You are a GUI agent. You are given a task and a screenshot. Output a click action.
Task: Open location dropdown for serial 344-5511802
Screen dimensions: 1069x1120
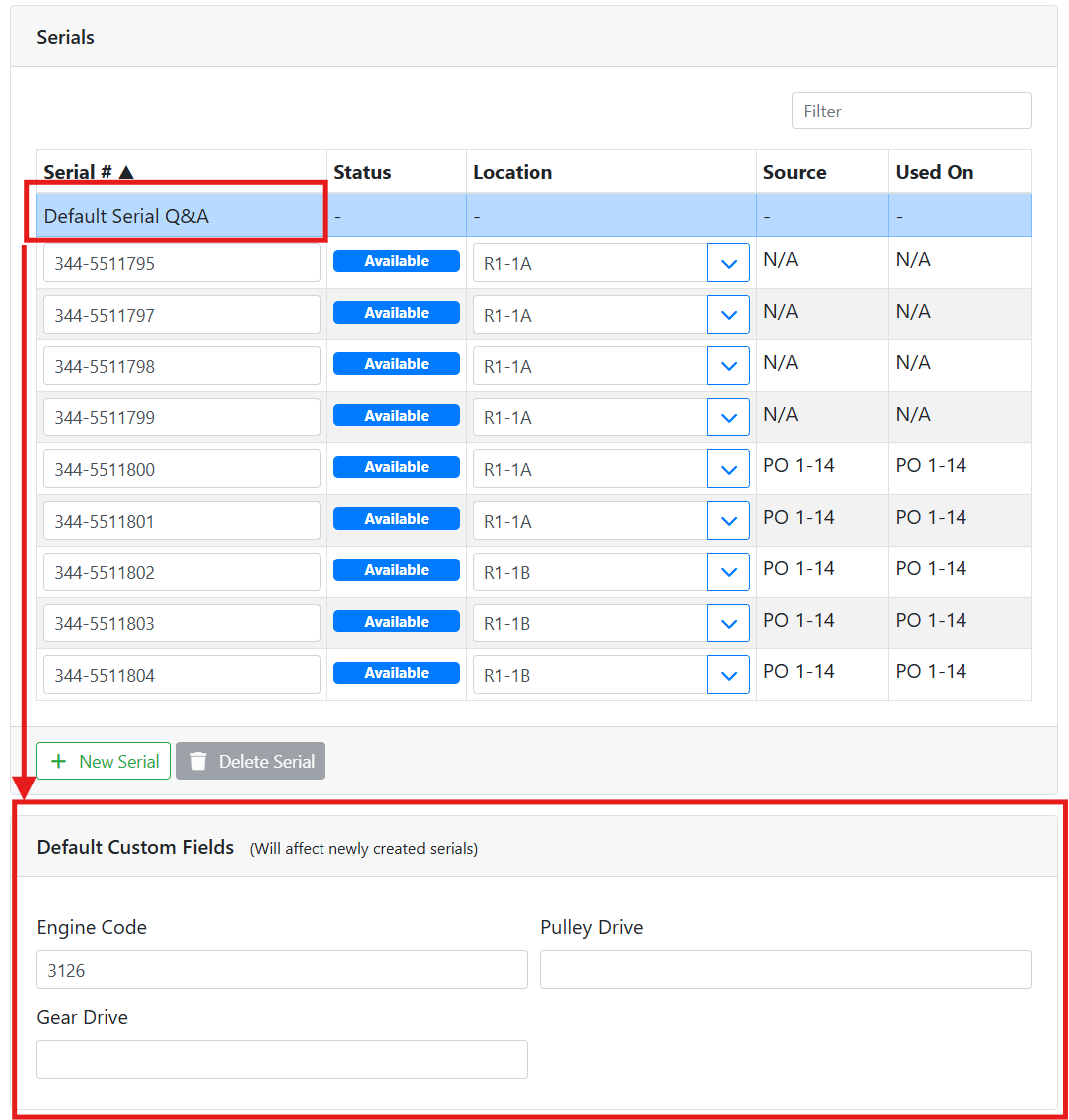click(x=728, y=572)
